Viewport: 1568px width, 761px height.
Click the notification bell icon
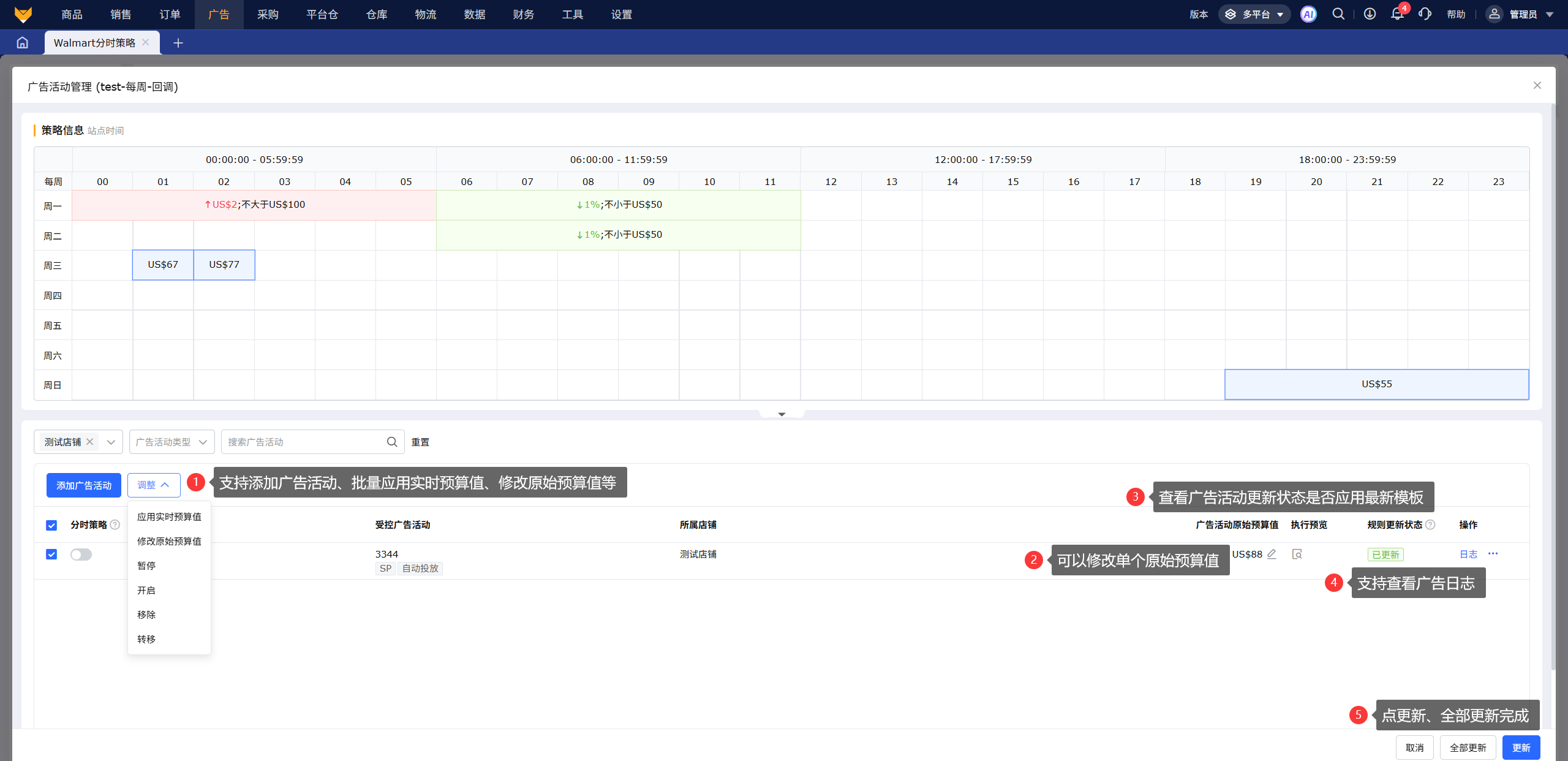(1397, 14)
